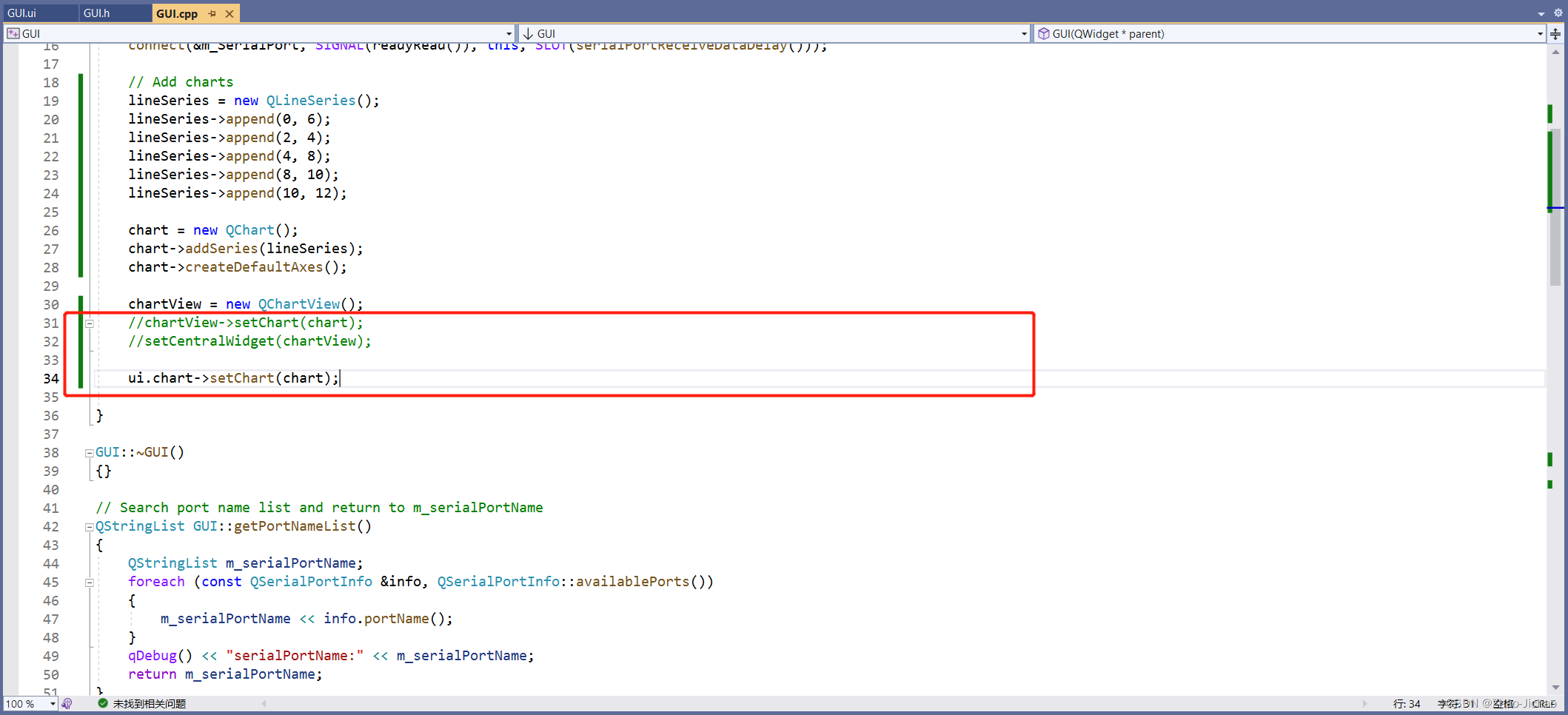Select the GUI.cpp tab
Screen dimensions: 1568x715
[x=177, y=13]
